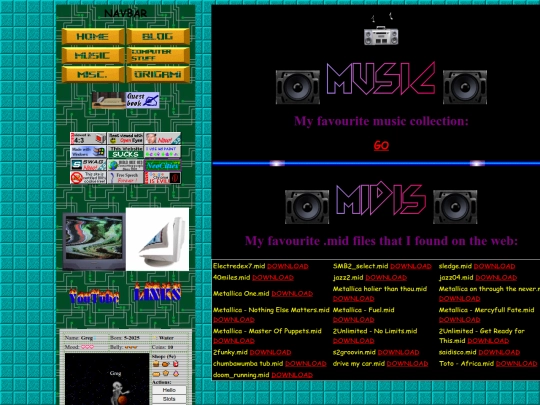Viewport: 540px width, 405px height.
Task: Open the NeoCities badge
Action: pos(163,165)
